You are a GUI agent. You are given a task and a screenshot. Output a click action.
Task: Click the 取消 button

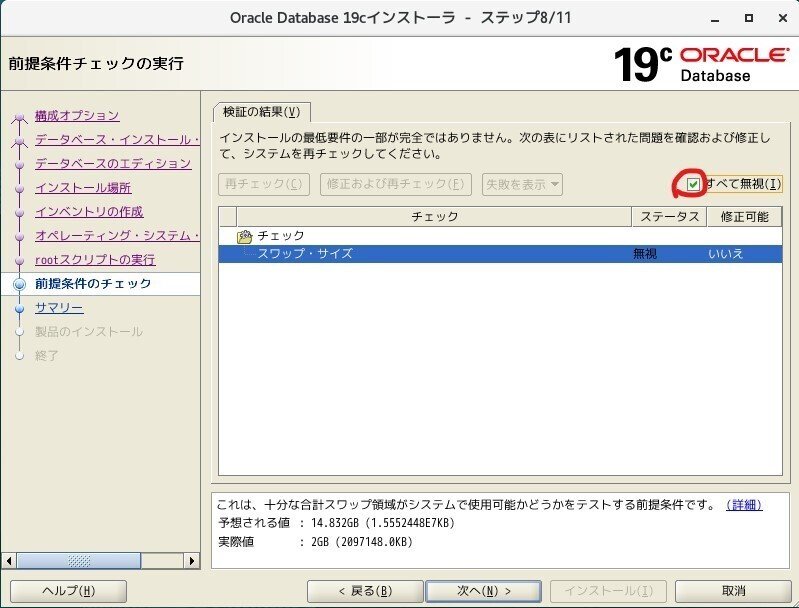point(733,591)
